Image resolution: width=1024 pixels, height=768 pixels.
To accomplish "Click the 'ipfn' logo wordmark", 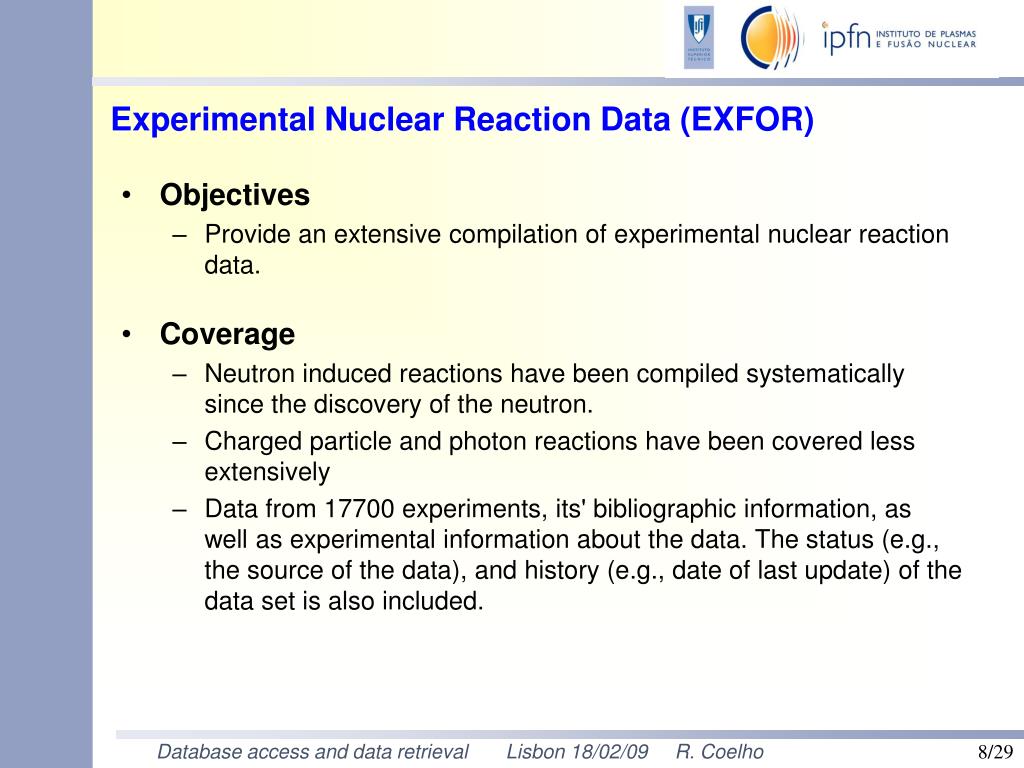I will click(x=846, y=37).
